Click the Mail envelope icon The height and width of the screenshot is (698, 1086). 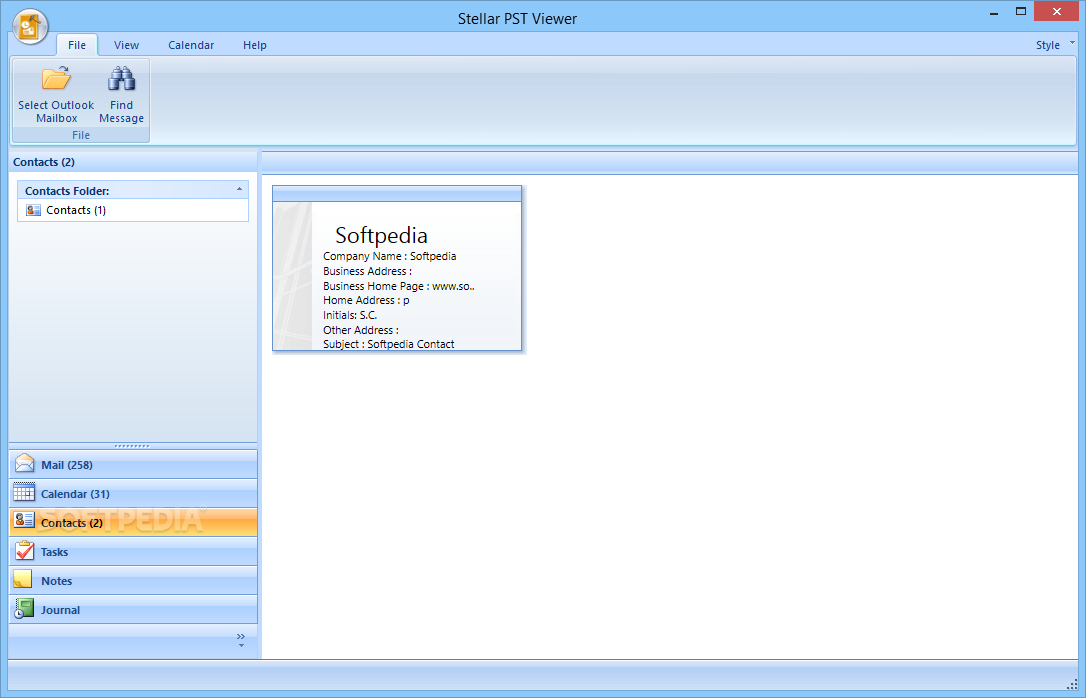tap(24, 463)
